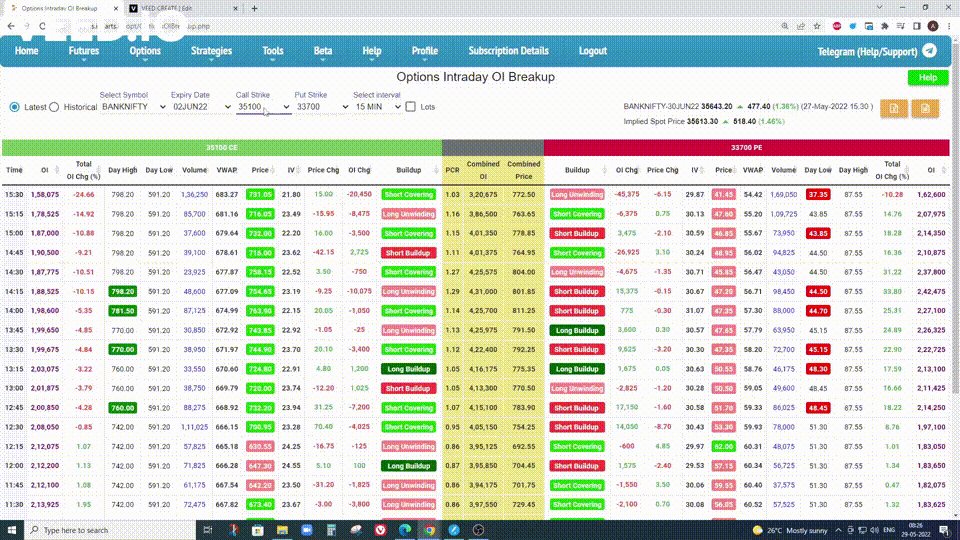The width and height of the screenshot is (960, 540).
Task: Open the Help menu in navigation bar
Action: pyautogui.click(x=372, y=51)
